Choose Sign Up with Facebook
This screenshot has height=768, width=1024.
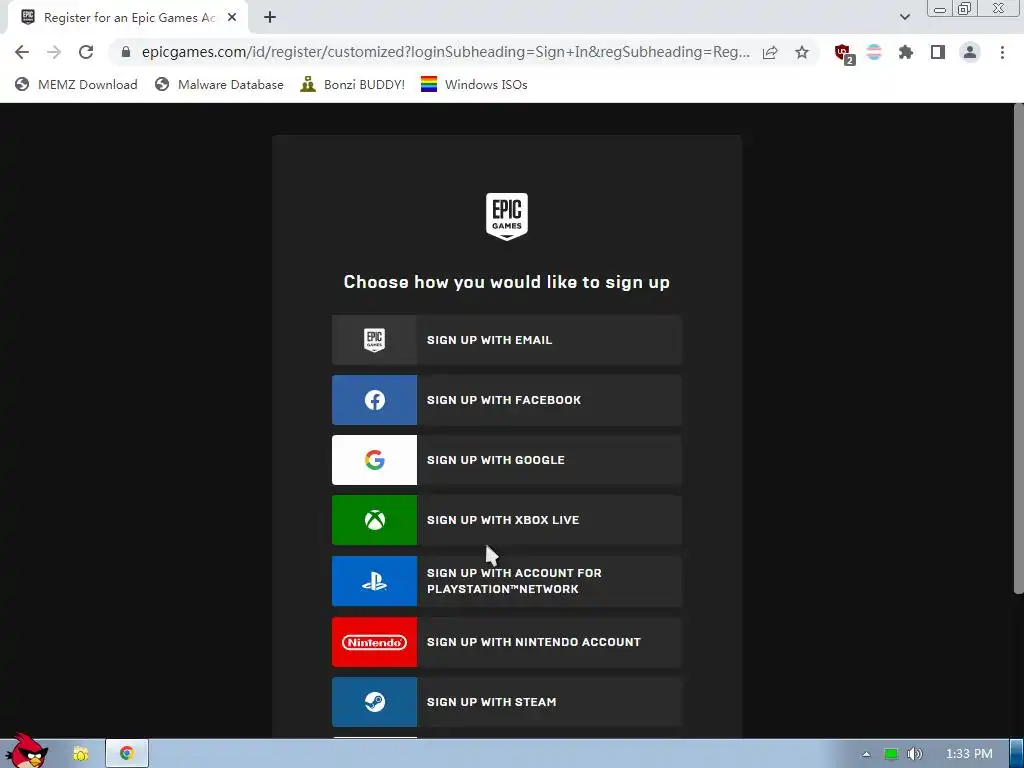[507, 400]
